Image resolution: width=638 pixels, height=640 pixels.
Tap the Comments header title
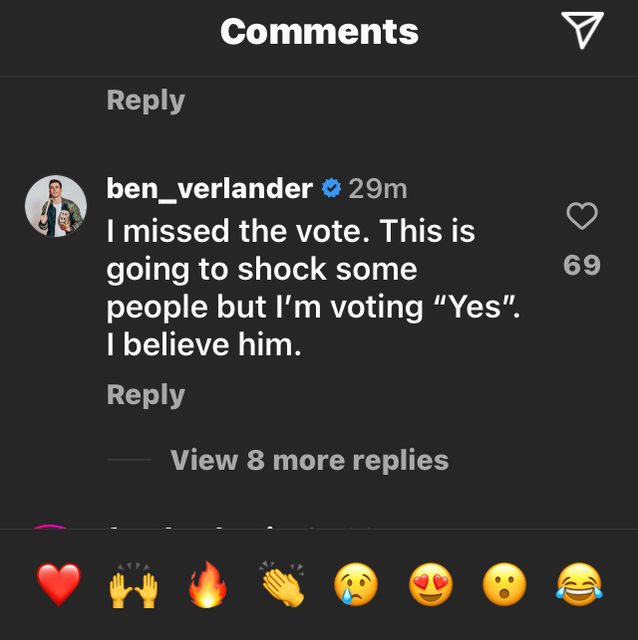point(319,32)
